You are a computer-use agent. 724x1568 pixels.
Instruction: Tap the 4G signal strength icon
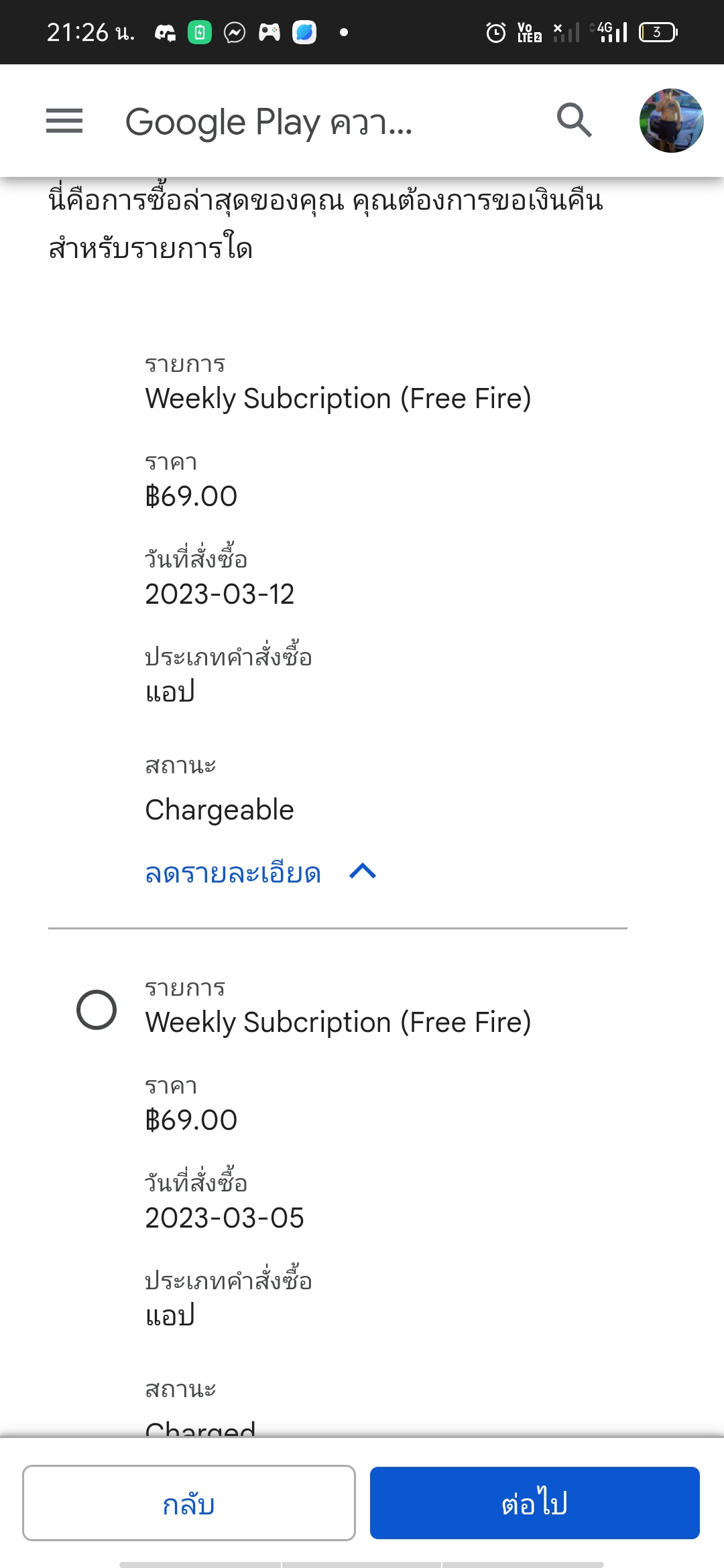610,32
